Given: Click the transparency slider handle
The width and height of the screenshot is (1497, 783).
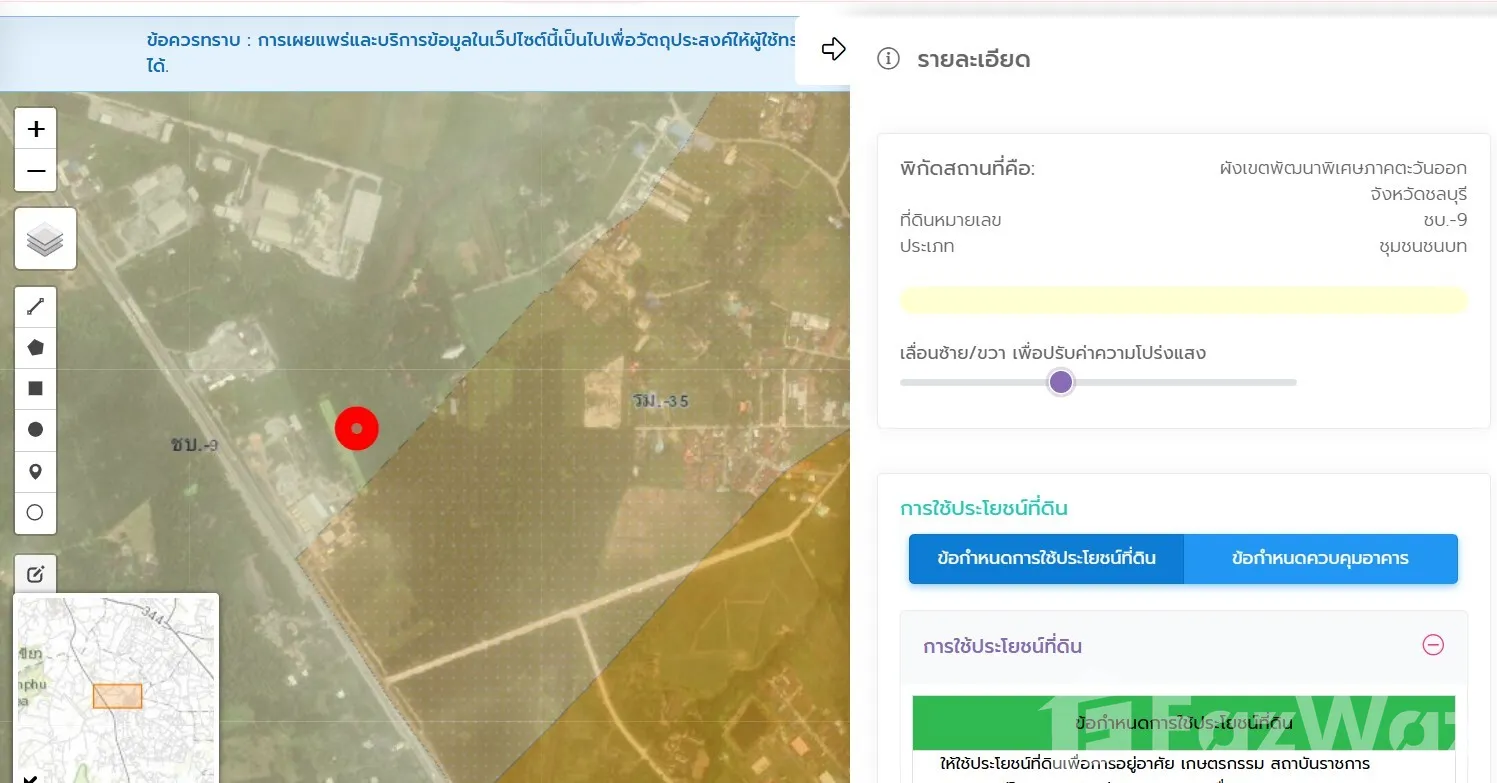Looking at the screenshot, I should click(1061, 382).
